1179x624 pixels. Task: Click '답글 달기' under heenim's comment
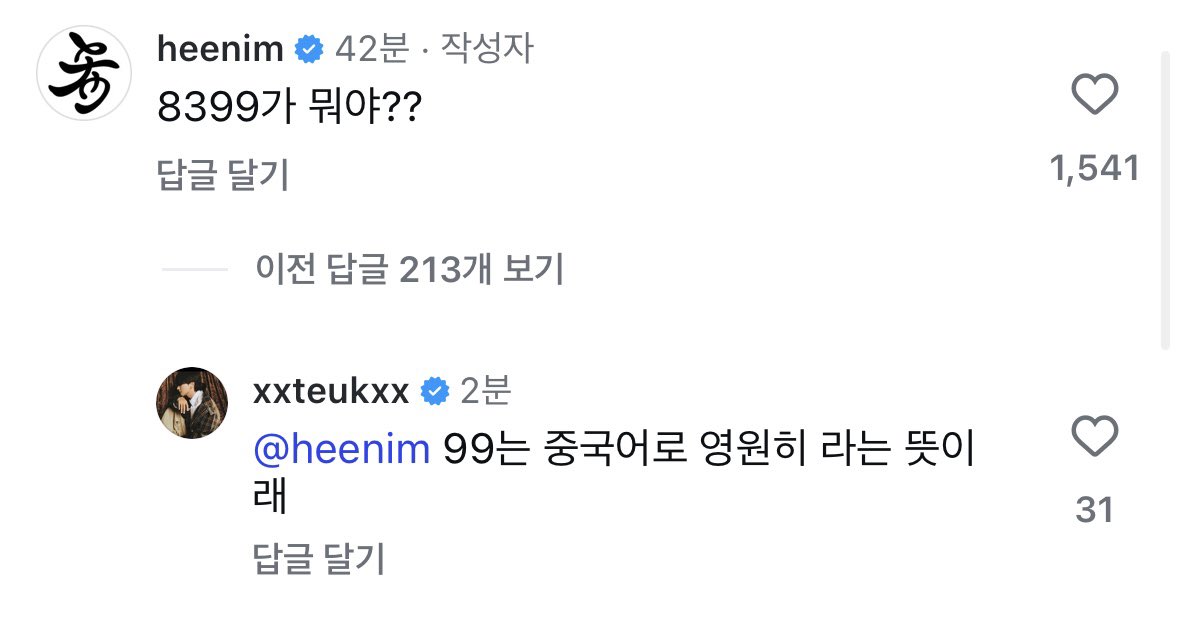tap(223, 175)
